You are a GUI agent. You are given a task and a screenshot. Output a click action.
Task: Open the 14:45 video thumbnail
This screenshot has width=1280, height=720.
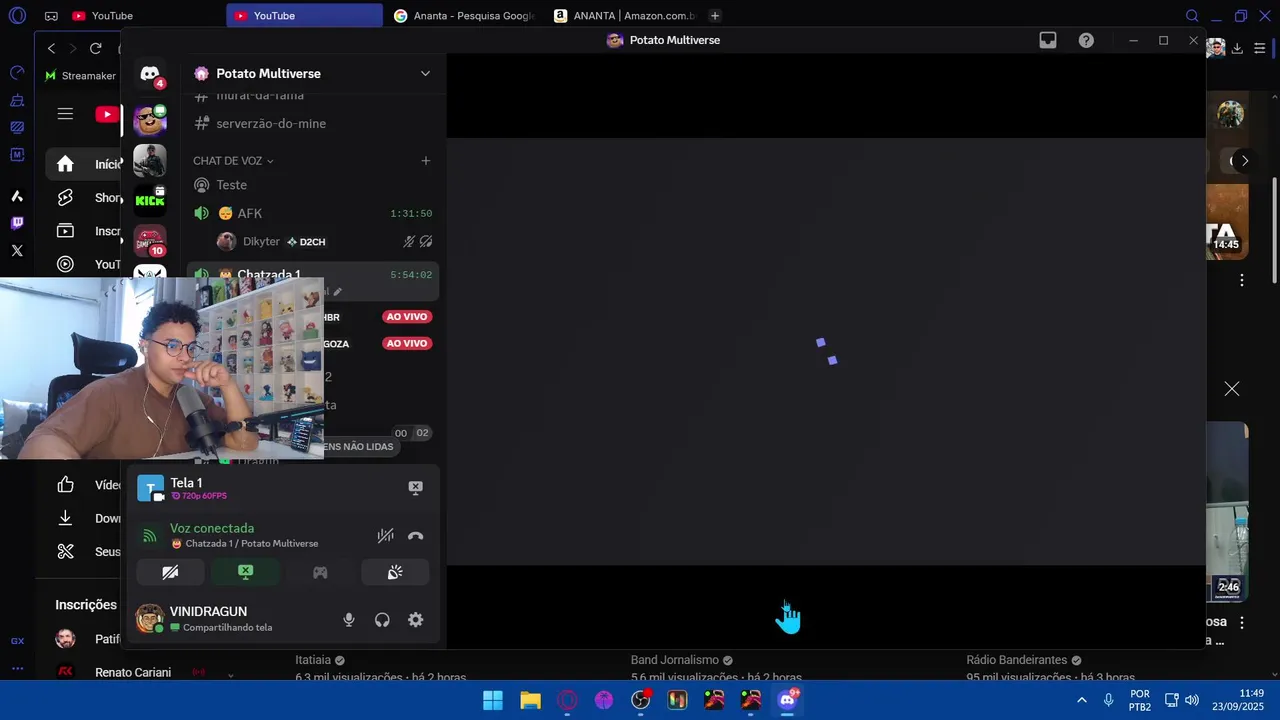point(1227,222)
